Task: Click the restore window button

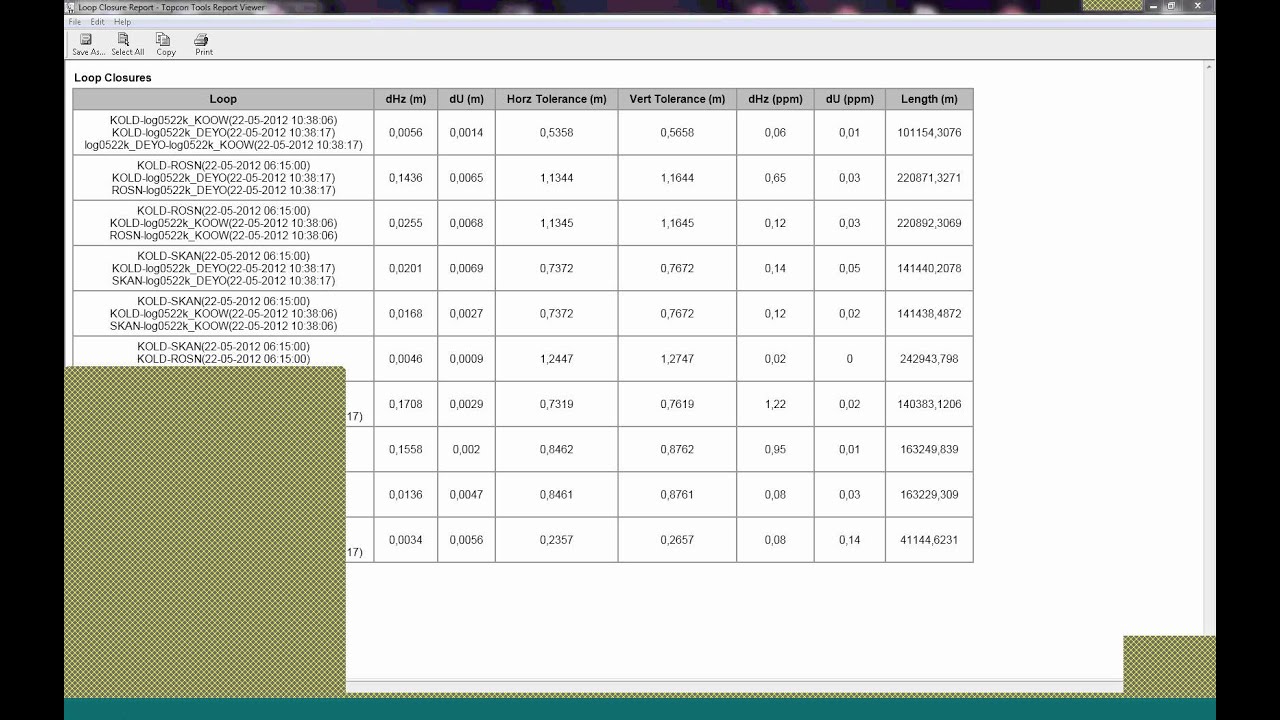Action: tap(1172, 6)
